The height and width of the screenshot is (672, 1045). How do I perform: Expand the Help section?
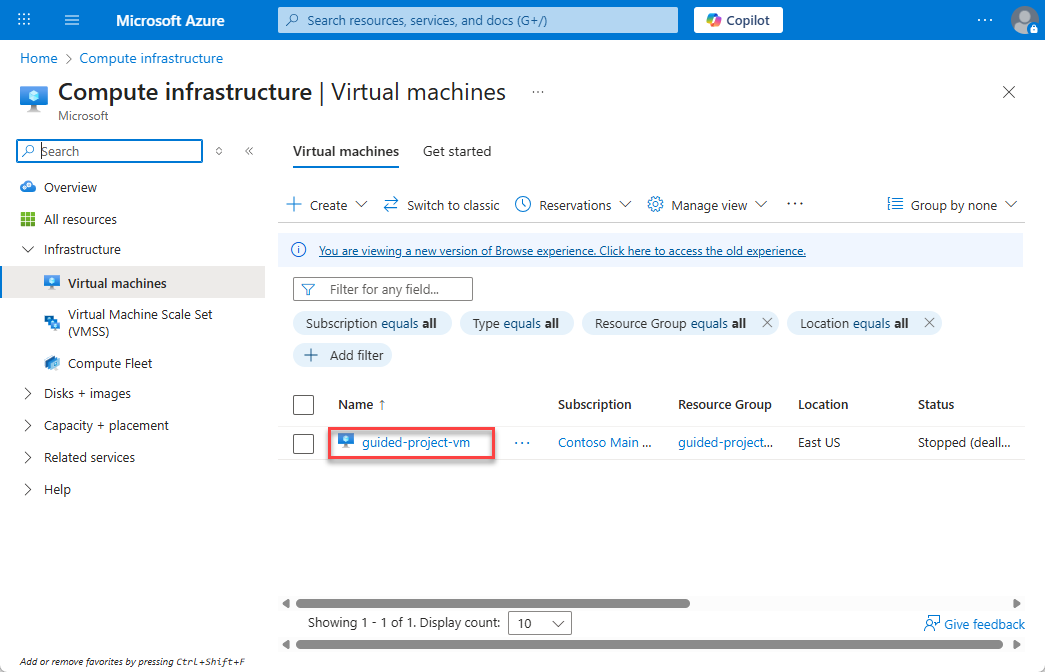[x=27, y=489]
